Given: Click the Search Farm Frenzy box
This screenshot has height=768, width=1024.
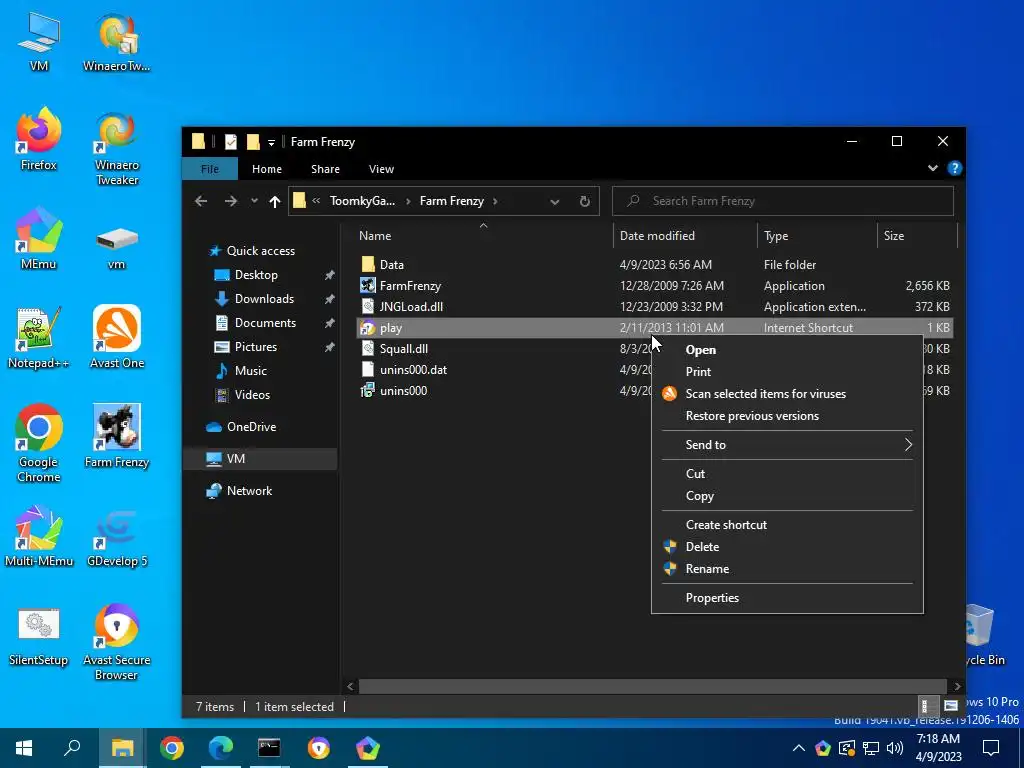Looking at the screenshot, I should pyautogui.click(x=782, y=201).
